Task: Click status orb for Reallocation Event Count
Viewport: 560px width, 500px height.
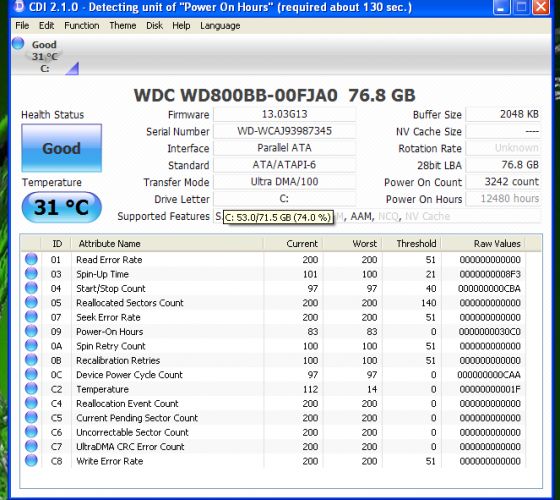Action: coord(31,403)
